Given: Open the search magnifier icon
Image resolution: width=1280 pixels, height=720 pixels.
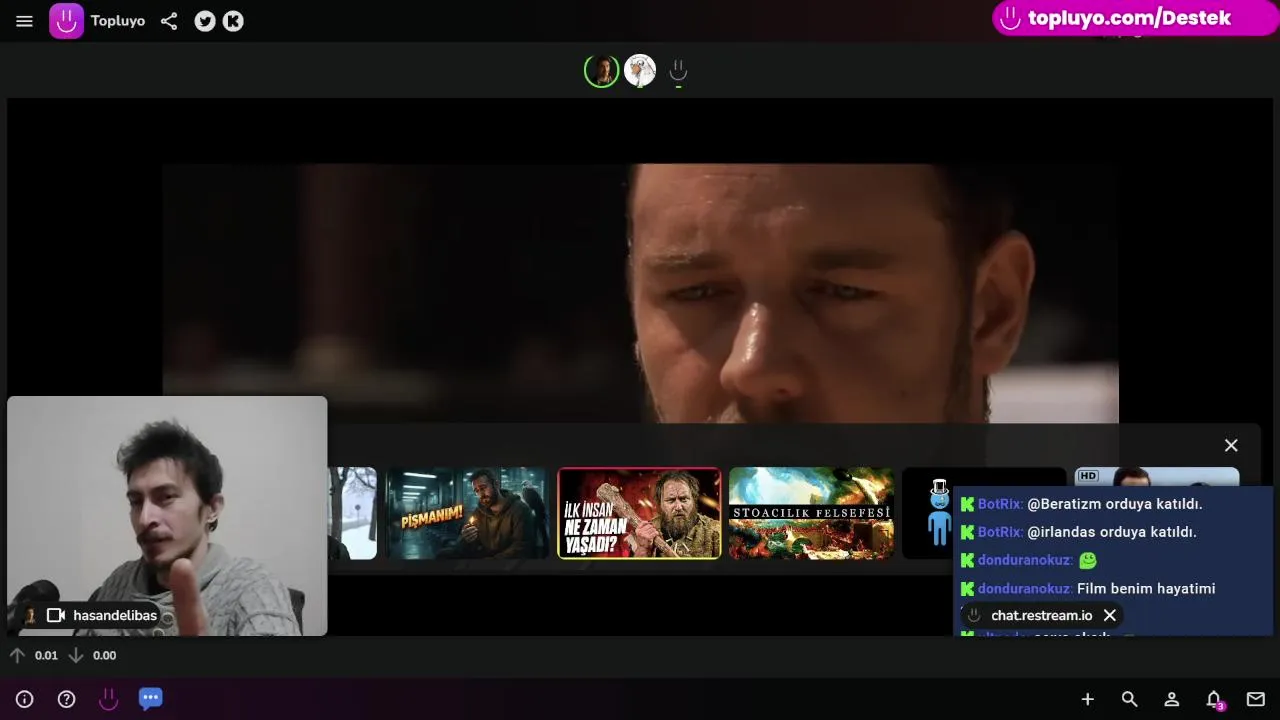Looking at the screenshot, I should [1129, 699].
